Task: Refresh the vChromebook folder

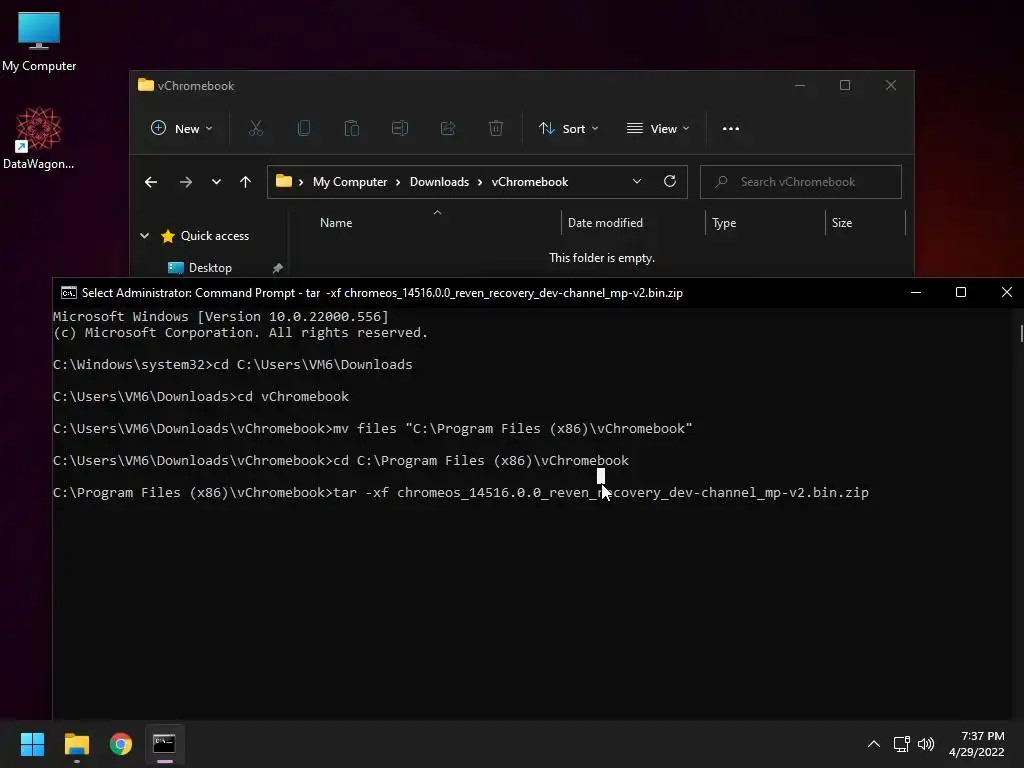Action: (670, 182)
